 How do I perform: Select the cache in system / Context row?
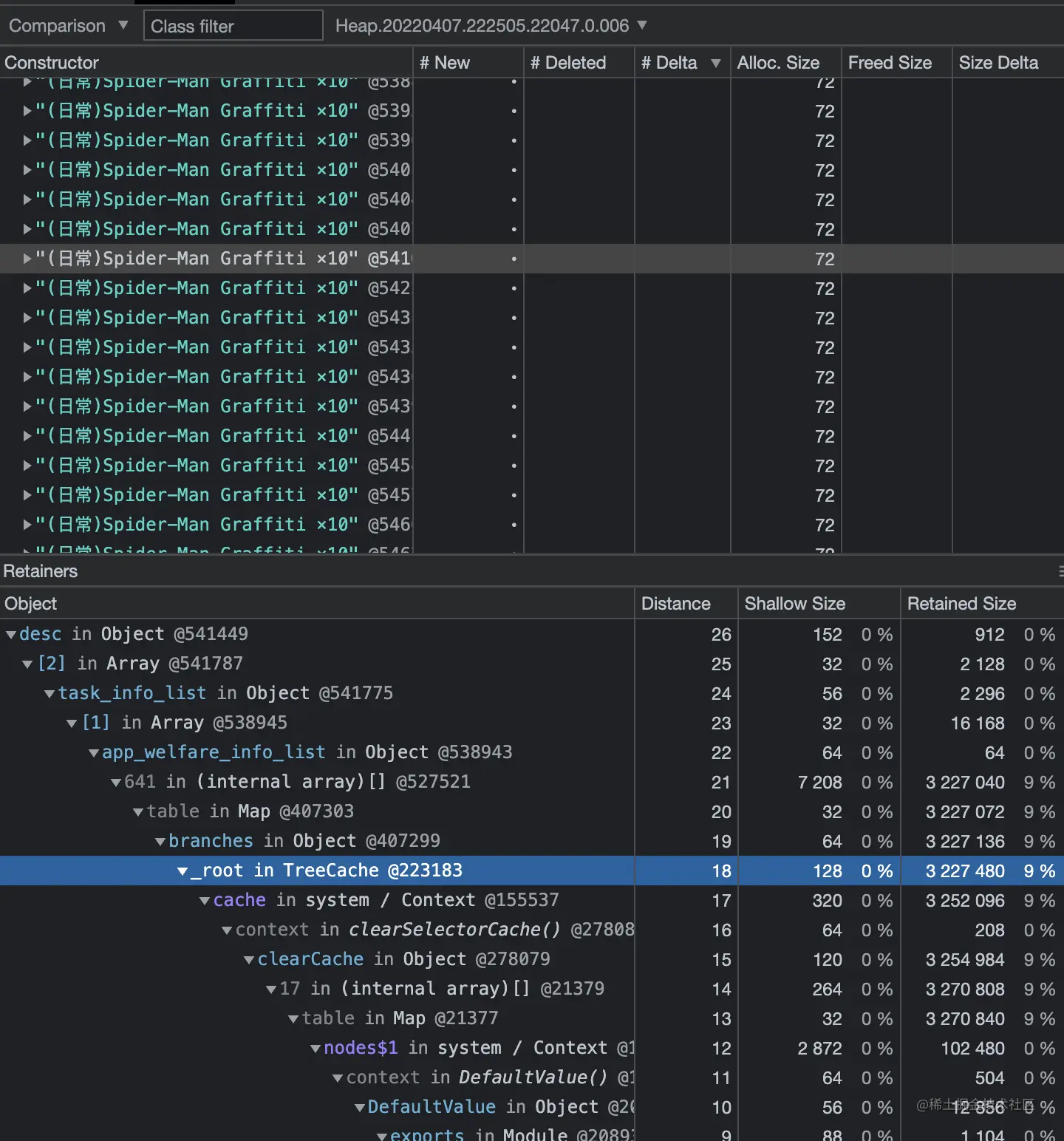pyautogui.click(x=386, y=900)
